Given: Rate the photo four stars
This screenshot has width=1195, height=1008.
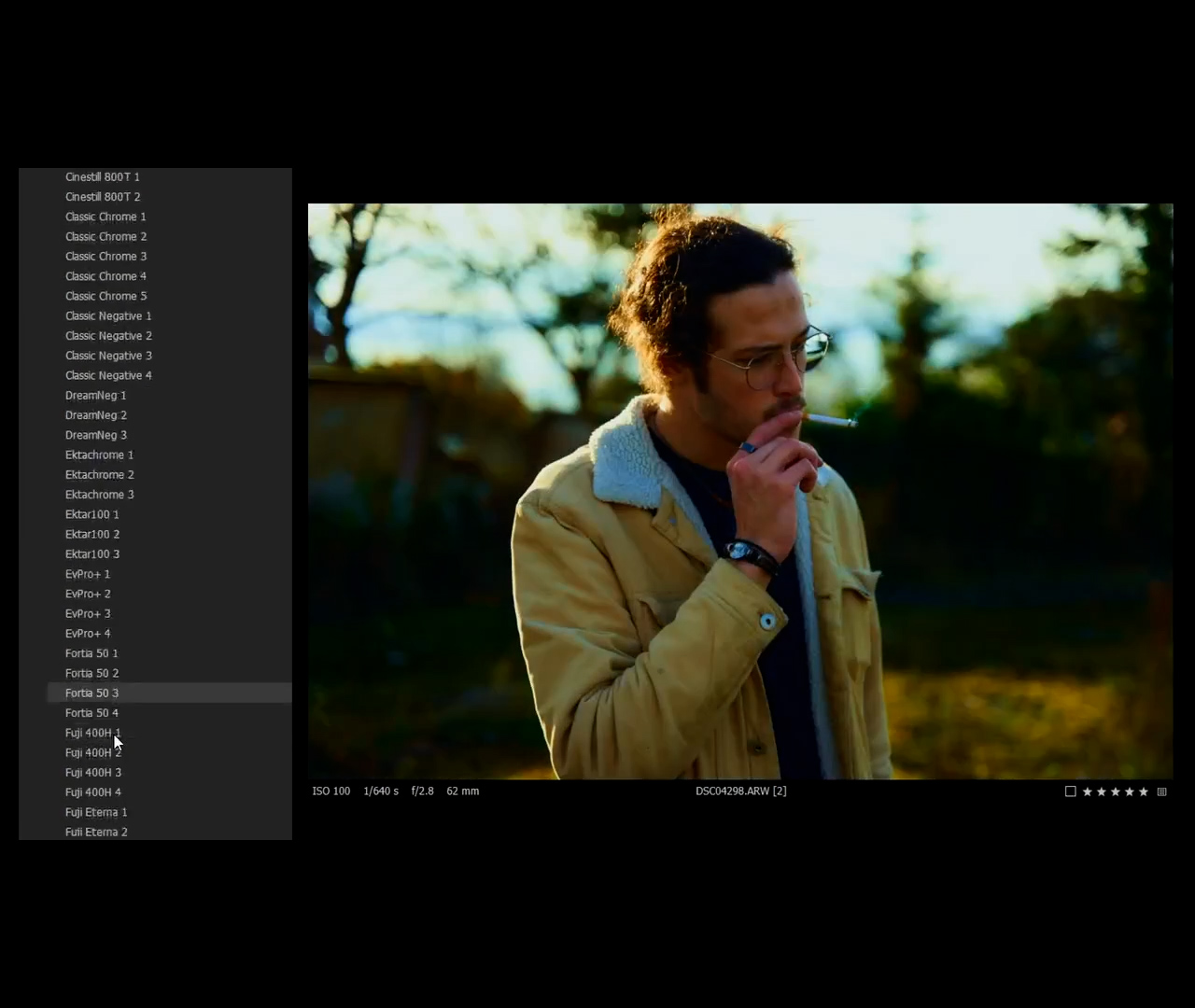Looking at the screenshot, I should click(1129, 791).
